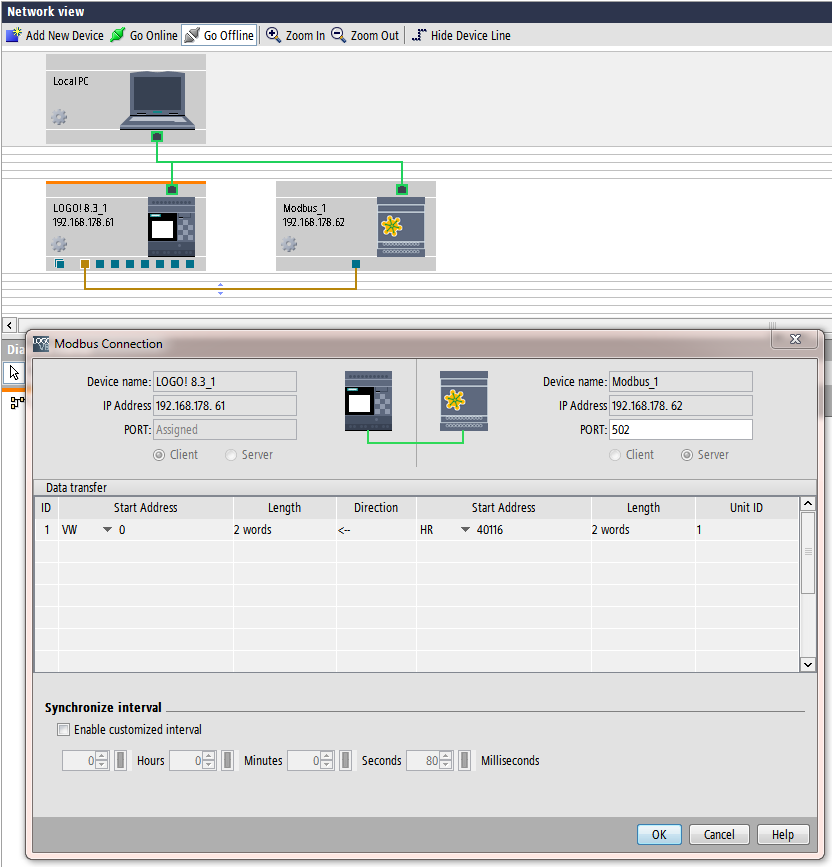Click LOGO! 8.3_1 Device name field
Image resolution: width=833 pixels, height=868 pixels.
click(x=225, y=381)
